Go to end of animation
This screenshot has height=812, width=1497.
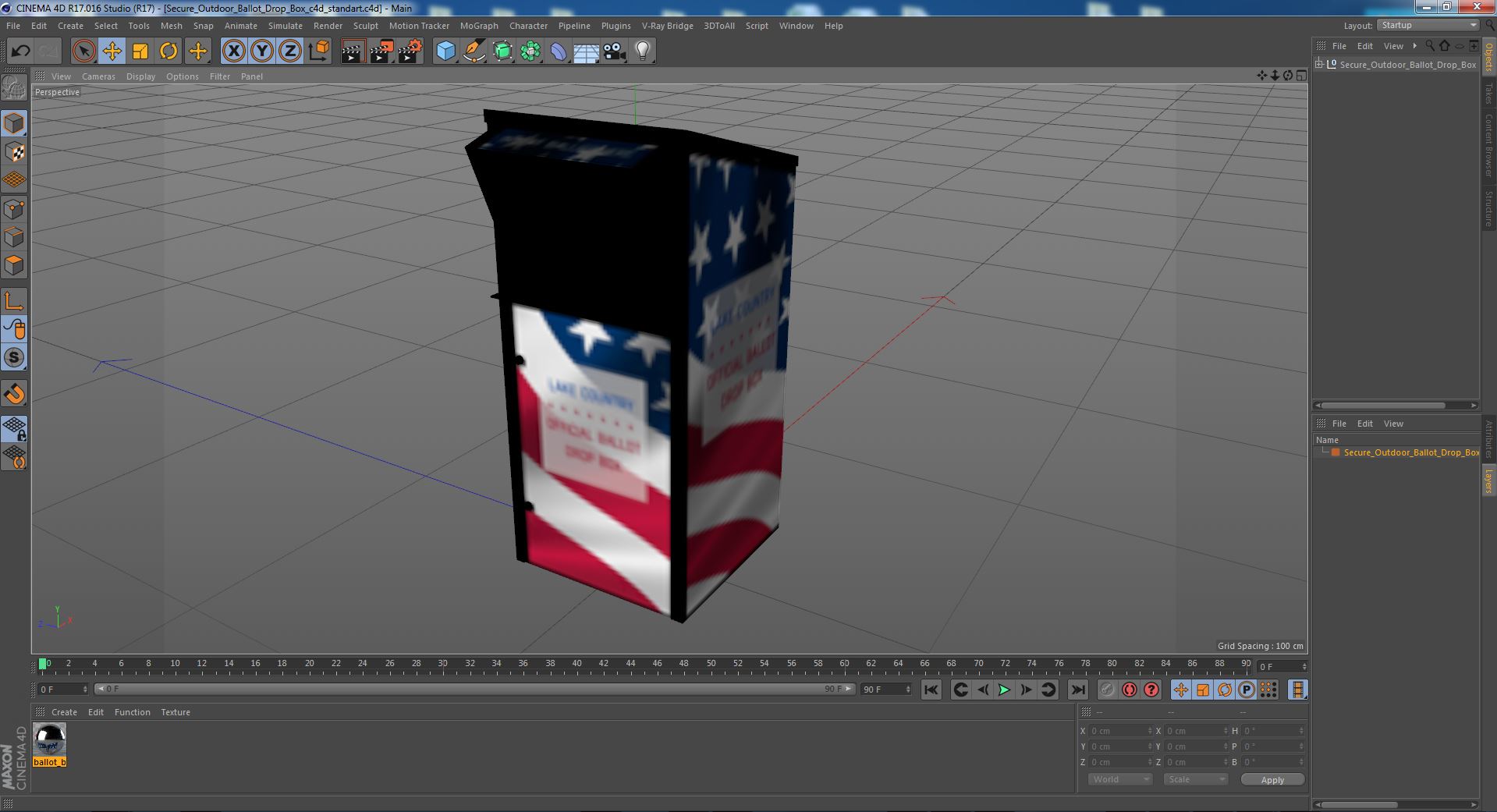coord(1077,690)
